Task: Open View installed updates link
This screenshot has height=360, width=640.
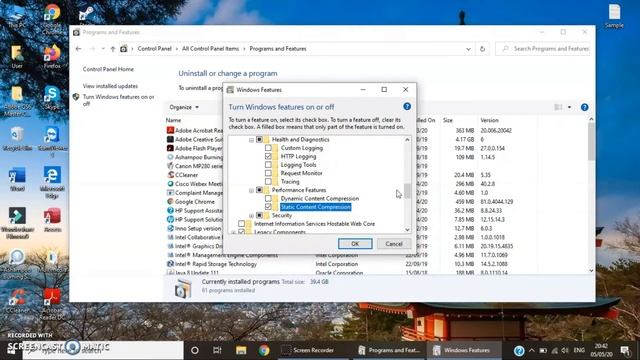Action: click(110, 86)
